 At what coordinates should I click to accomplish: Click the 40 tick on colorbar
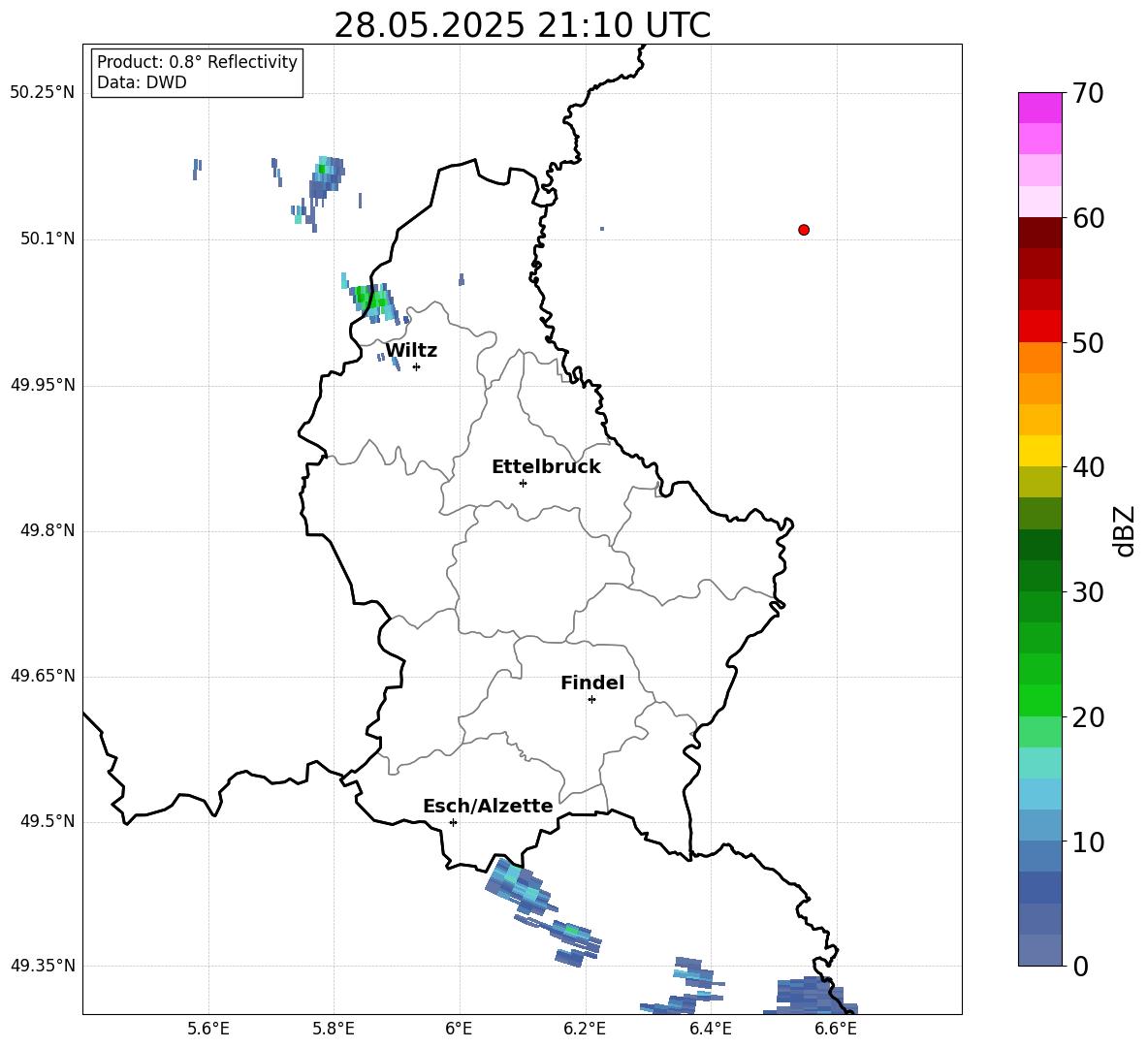[x=1088, y=467]
